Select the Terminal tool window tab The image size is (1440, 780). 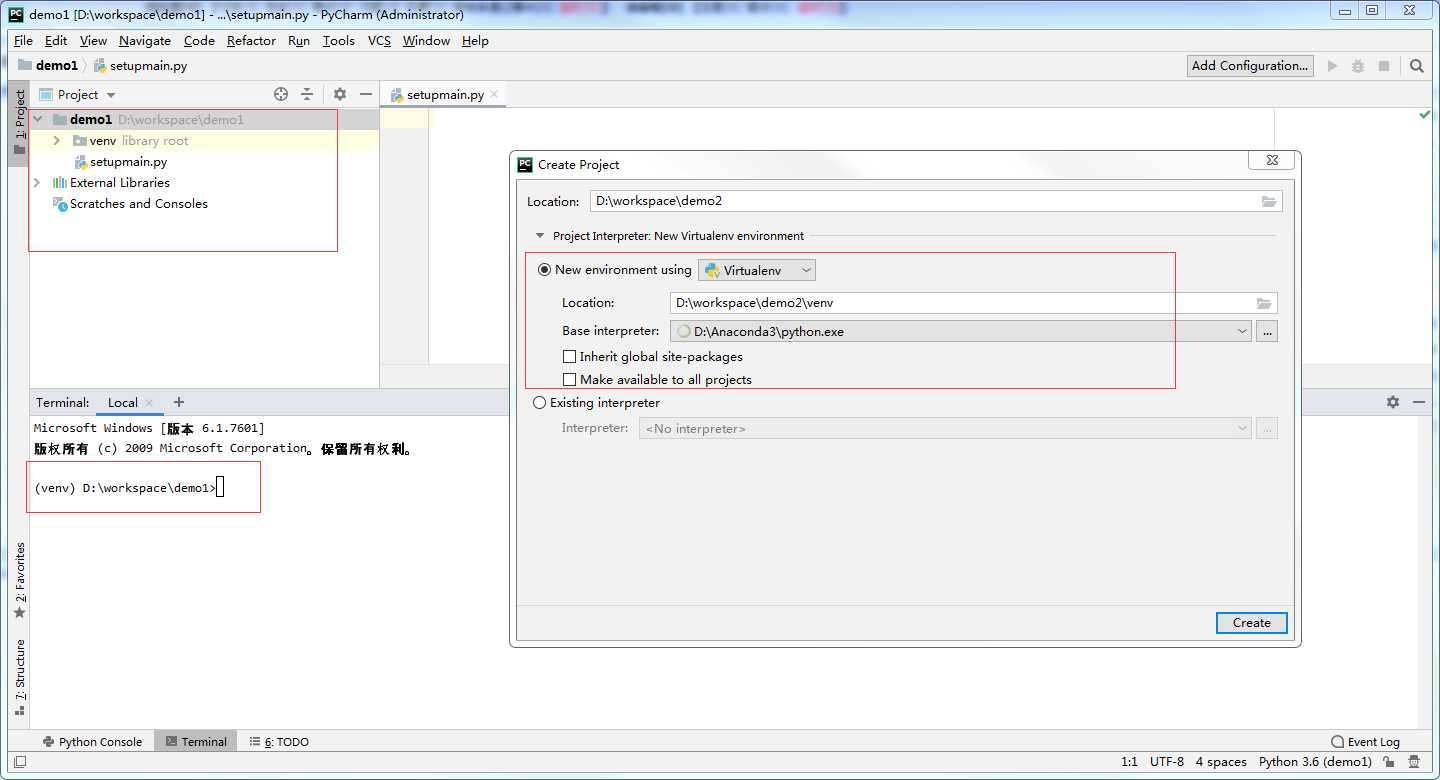coord(196,742)
